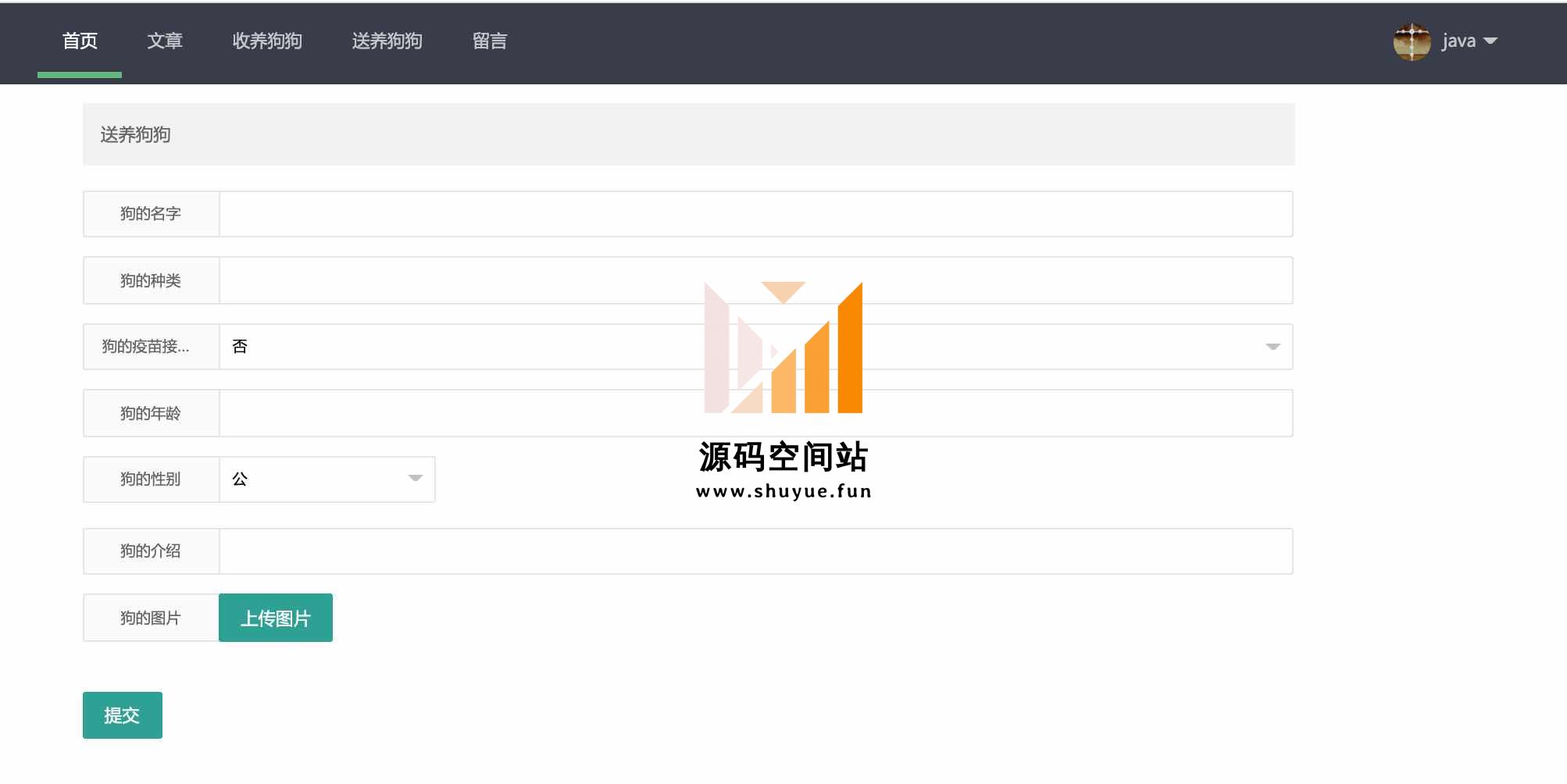This screenshot has height=784, width=1567.
Task: Click the 狗的年龄 field label
Action: point(151,413)
